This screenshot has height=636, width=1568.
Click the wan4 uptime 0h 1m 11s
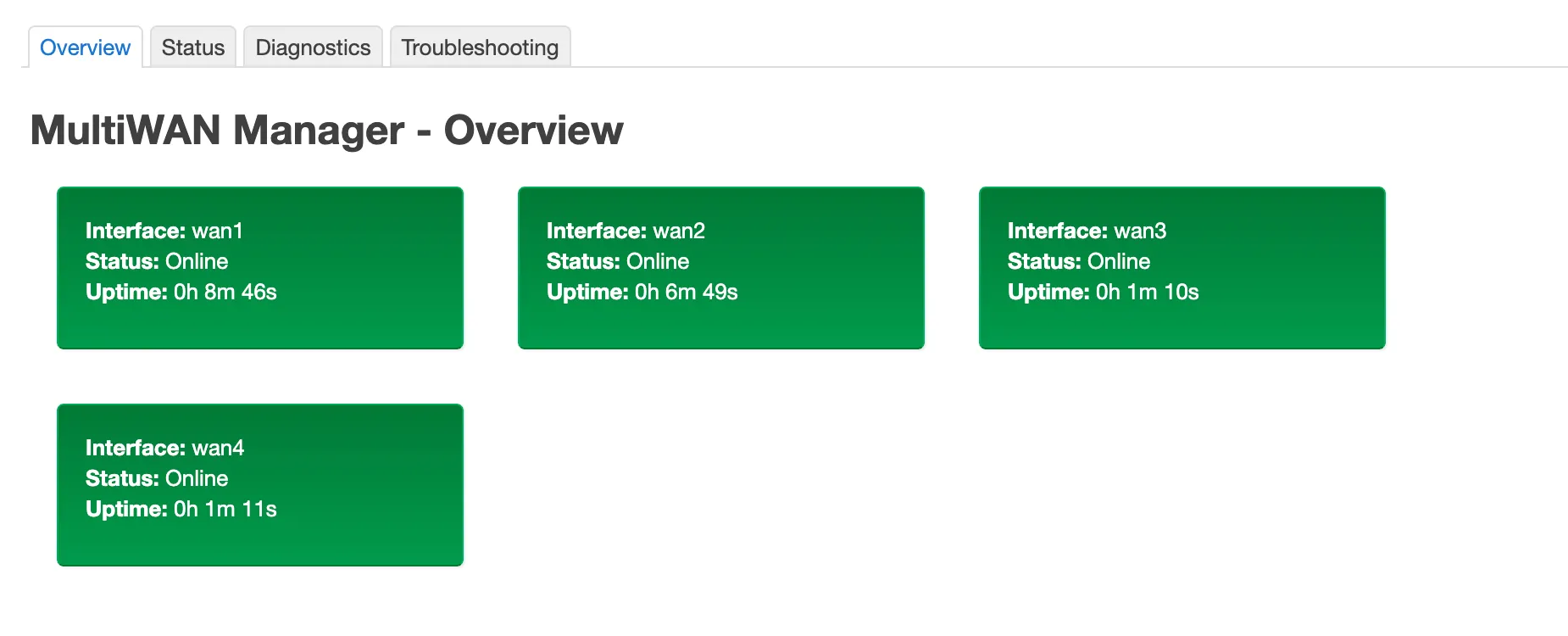point(181,509)
